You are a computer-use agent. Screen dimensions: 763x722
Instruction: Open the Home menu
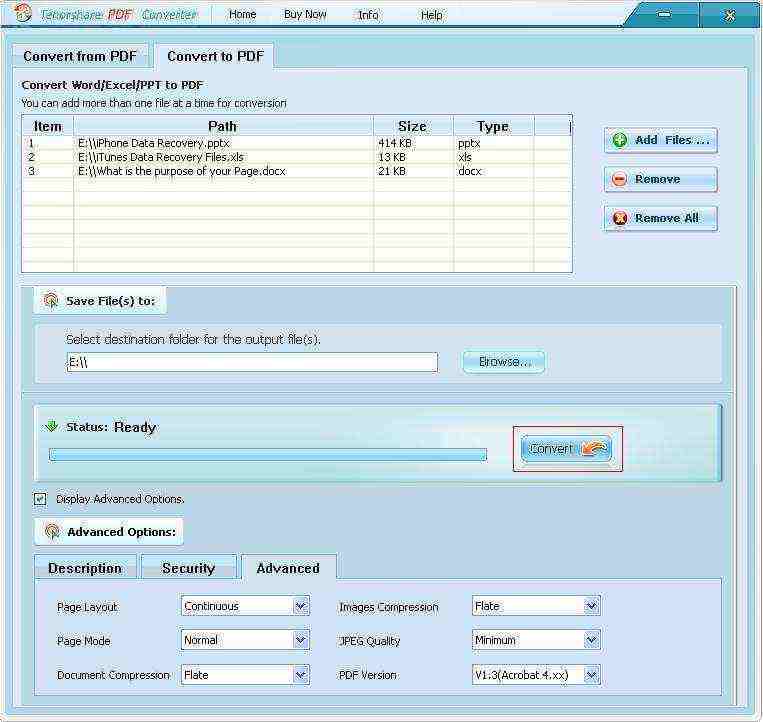242,15
